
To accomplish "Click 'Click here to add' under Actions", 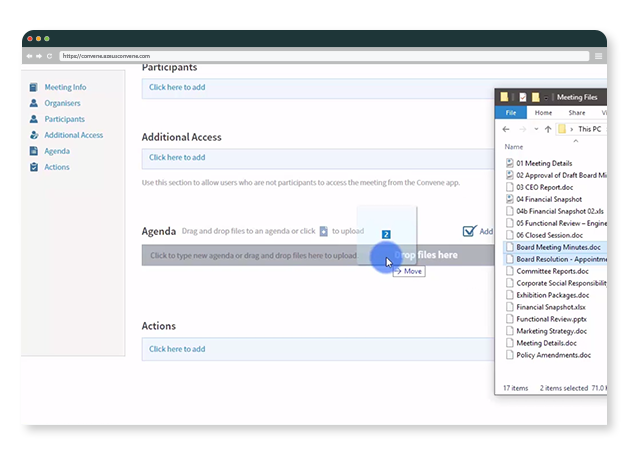I will [177, 349].
